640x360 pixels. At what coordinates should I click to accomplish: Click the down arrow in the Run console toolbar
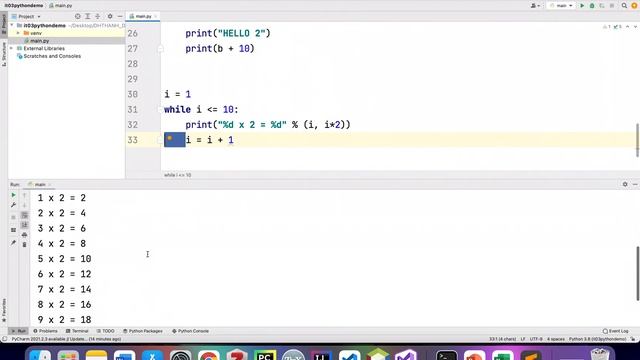point(24,205)
